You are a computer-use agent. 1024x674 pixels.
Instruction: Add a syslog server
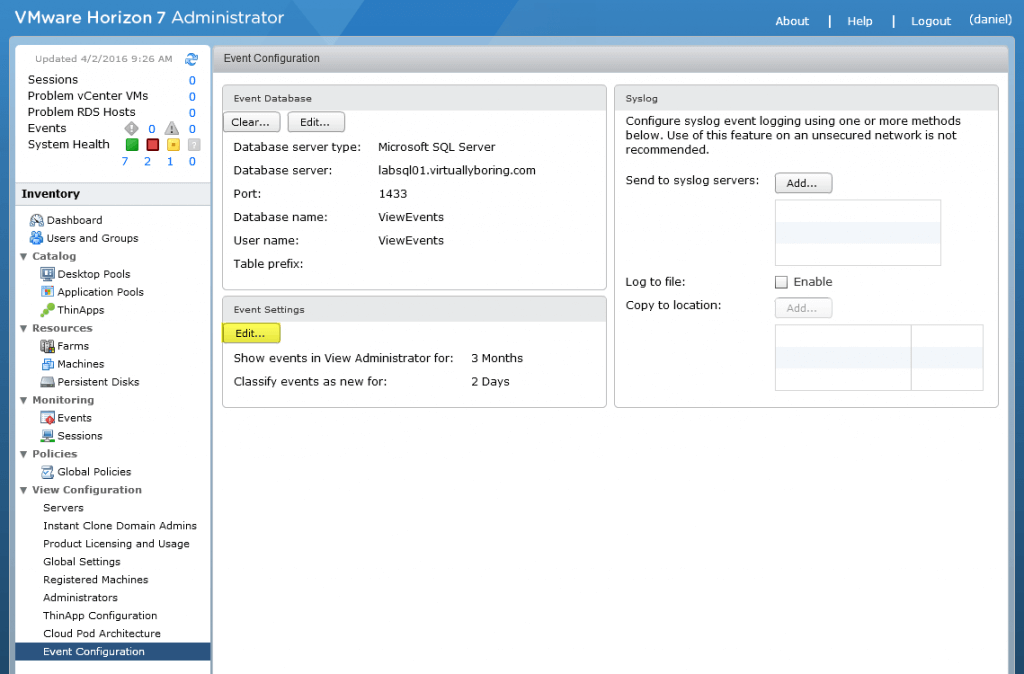pos(803,183)
